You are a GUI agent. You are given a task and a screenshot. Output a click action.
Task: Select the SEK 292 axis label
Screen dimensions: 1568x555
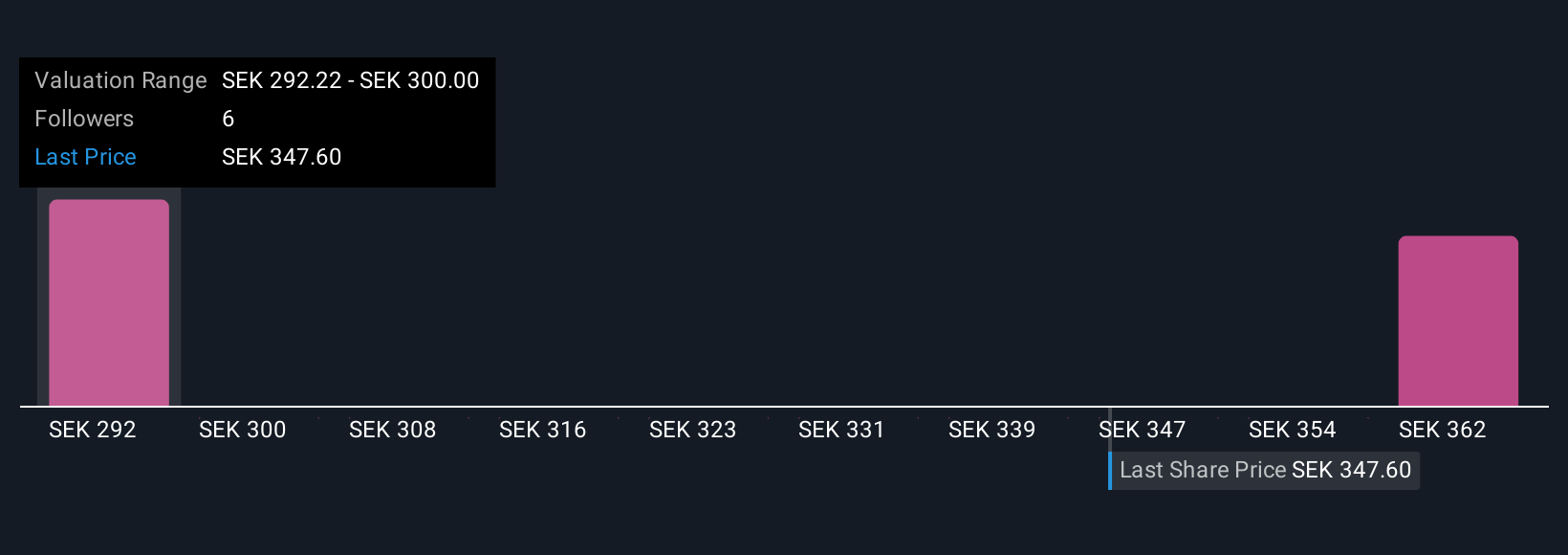93,430
